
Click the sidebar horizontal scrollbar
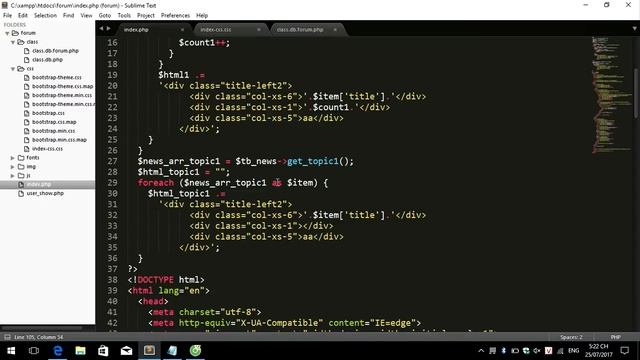(x=42, y=328)
